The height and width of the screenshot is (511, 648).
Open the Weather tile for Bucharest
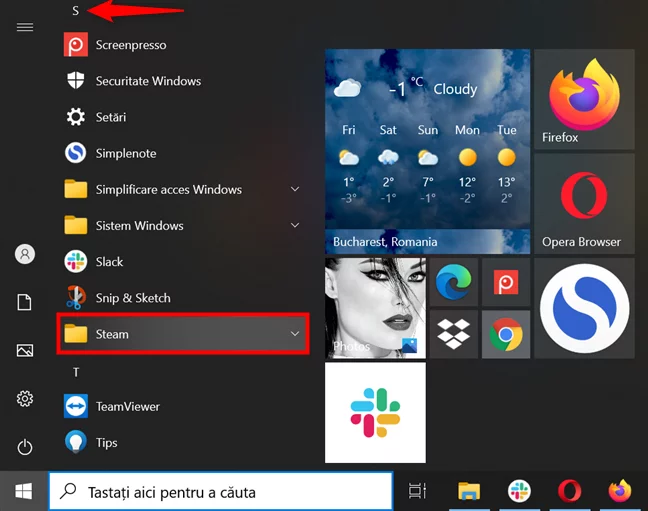pyautogui.click(x=427, y=151)
